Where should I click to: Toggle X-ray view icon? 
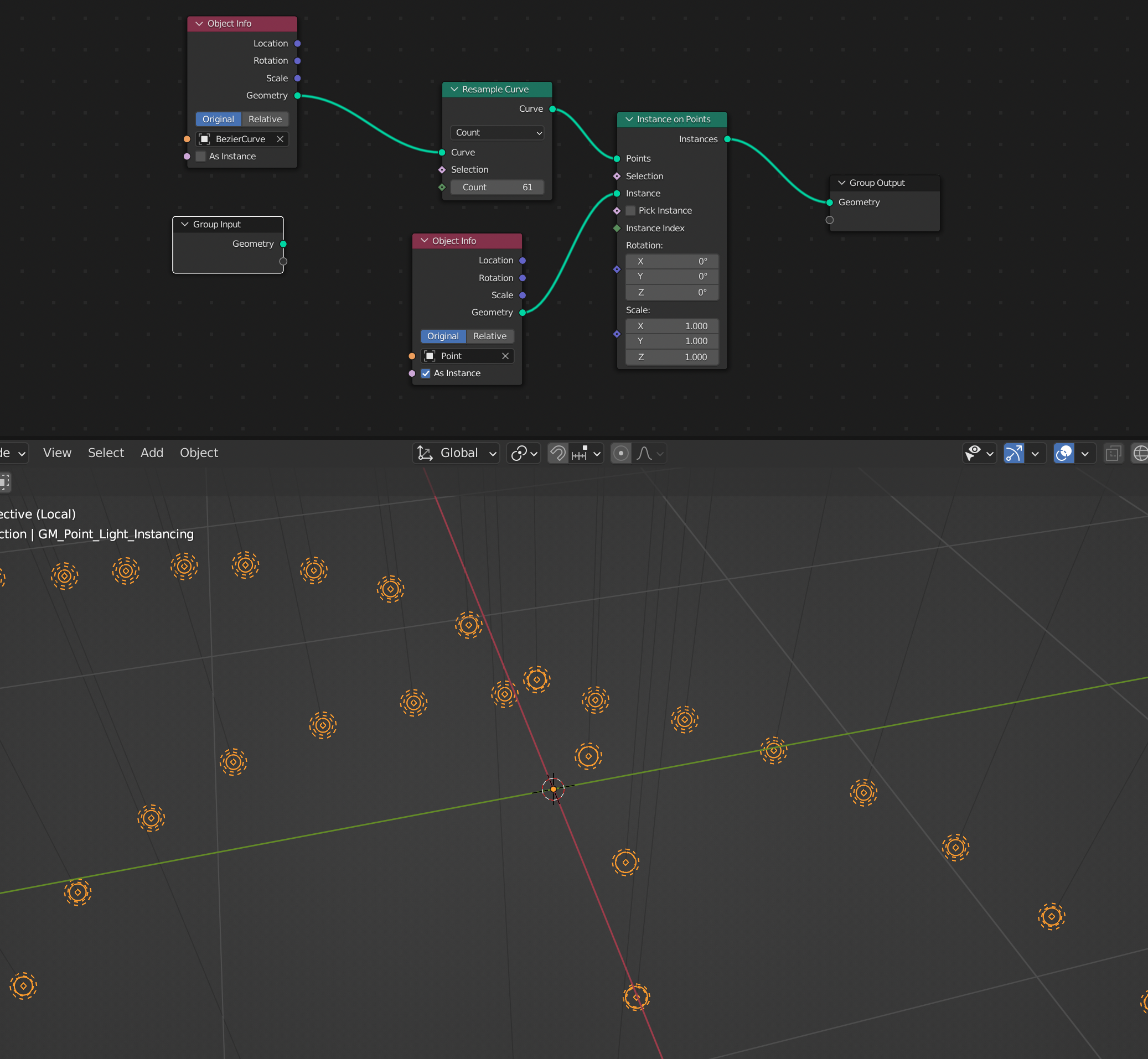[1113, 453]
